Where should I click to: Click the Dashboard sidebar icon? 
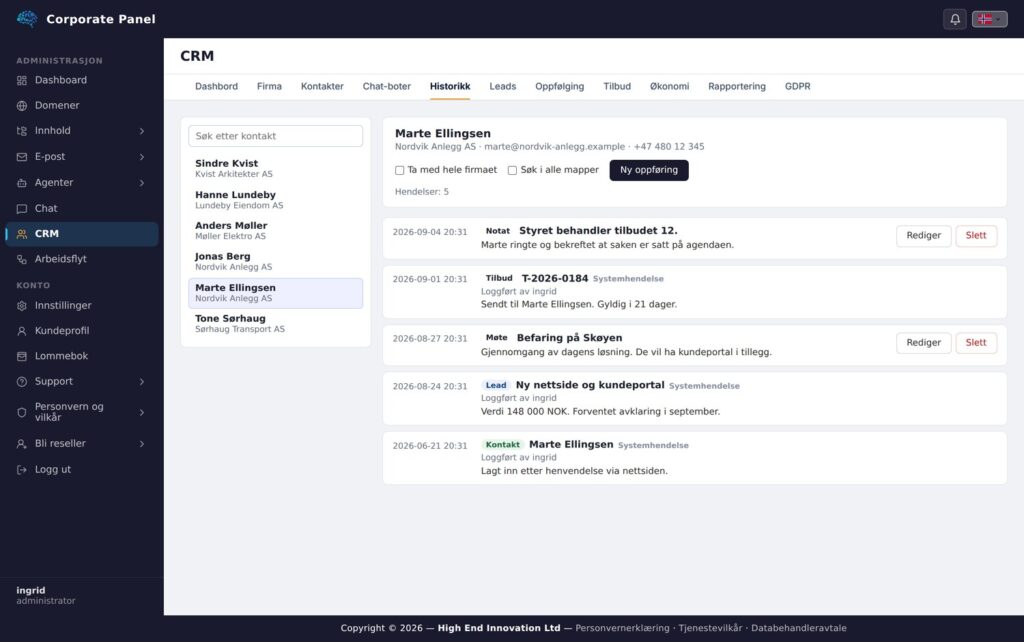(22, 80)
